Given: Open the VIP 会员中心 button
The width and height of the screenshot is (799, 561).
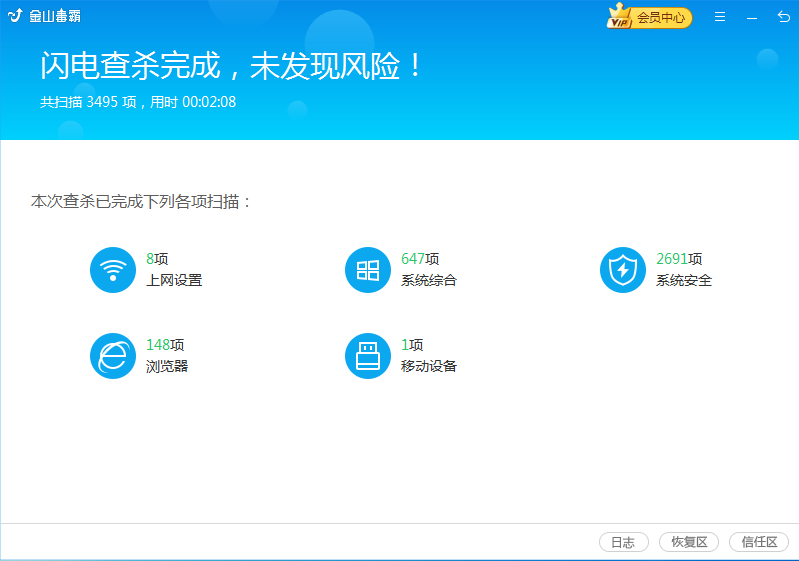Looking at the screenshot, I should tap(650, 17).
